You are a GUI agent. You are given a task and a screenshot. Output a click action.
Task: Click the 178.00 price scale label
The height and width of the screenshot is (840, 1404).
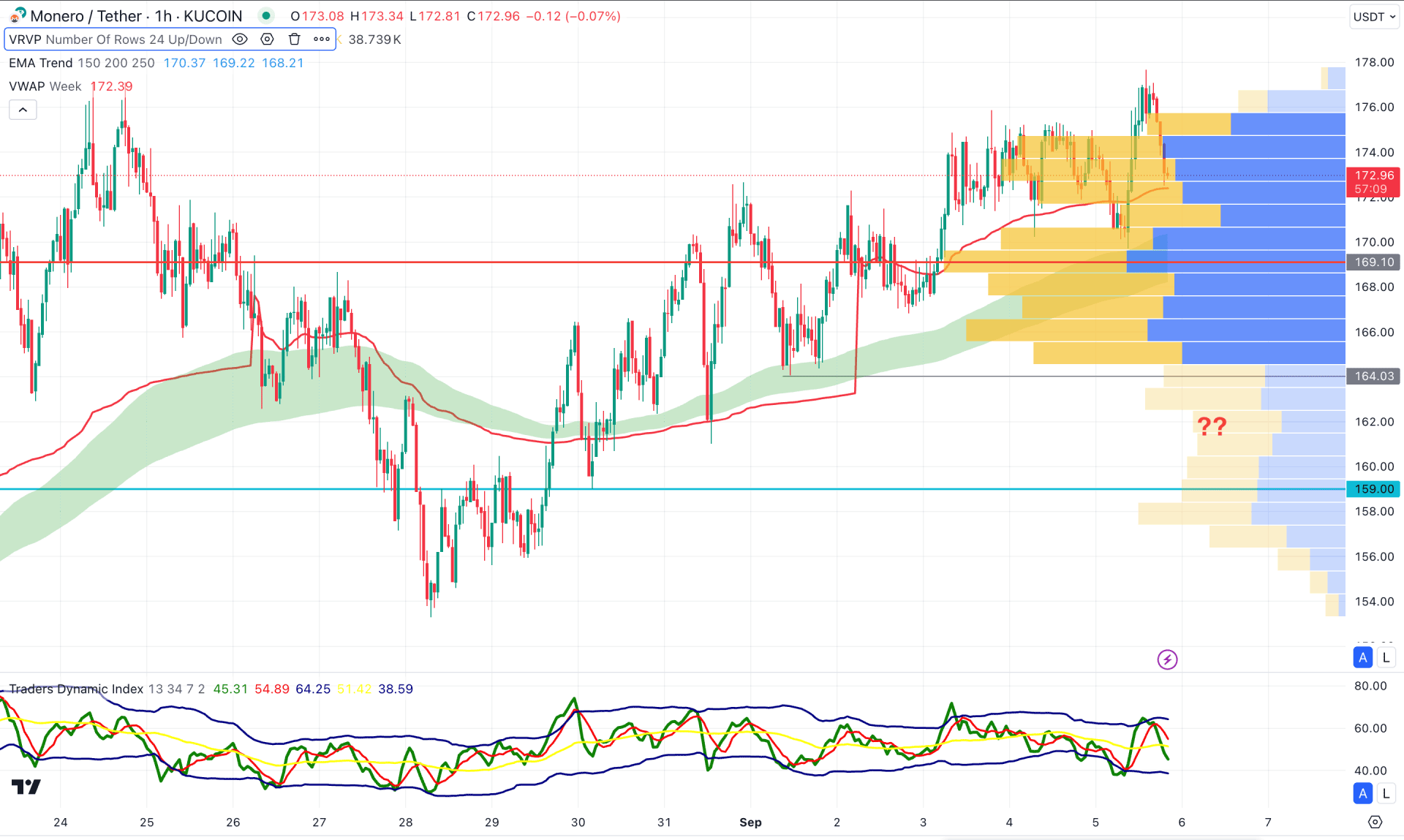tap(1374, 62)
